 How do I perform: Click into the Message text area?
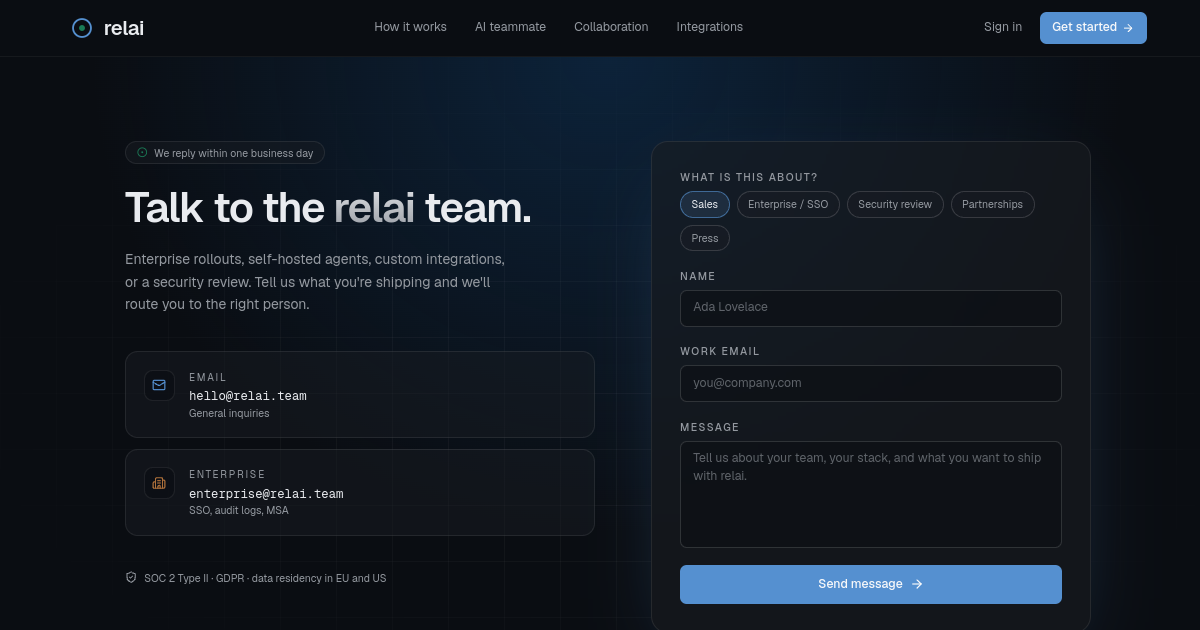click(x=871, y=494)
